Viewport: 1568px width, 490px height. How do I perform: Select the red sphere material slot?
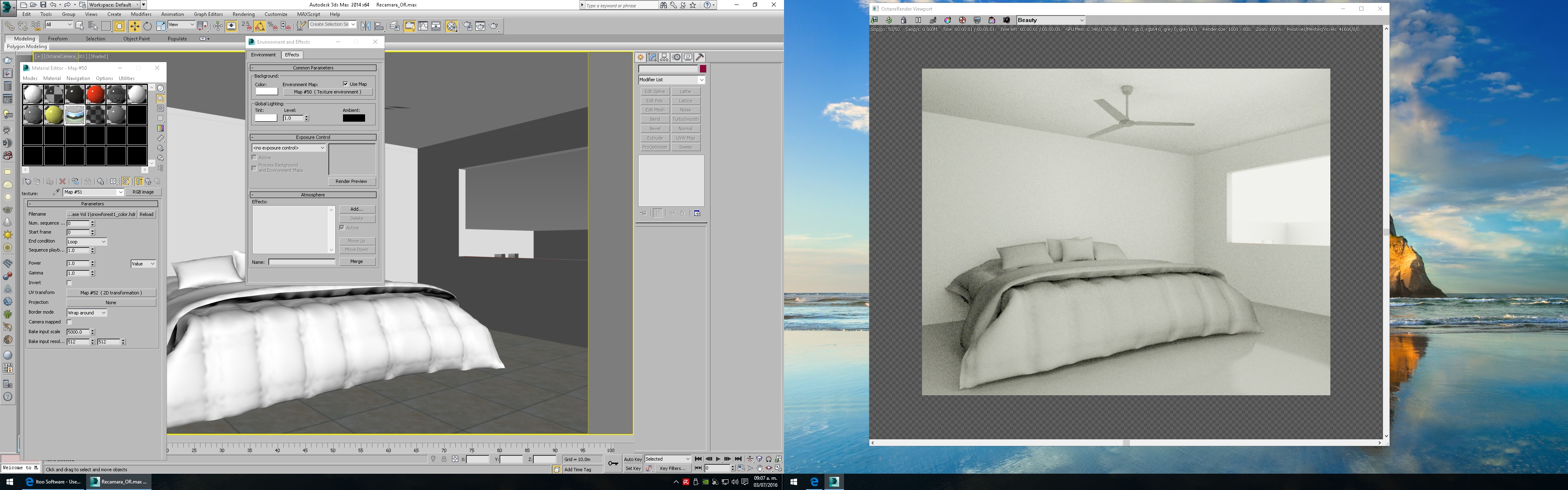[96, 94]
